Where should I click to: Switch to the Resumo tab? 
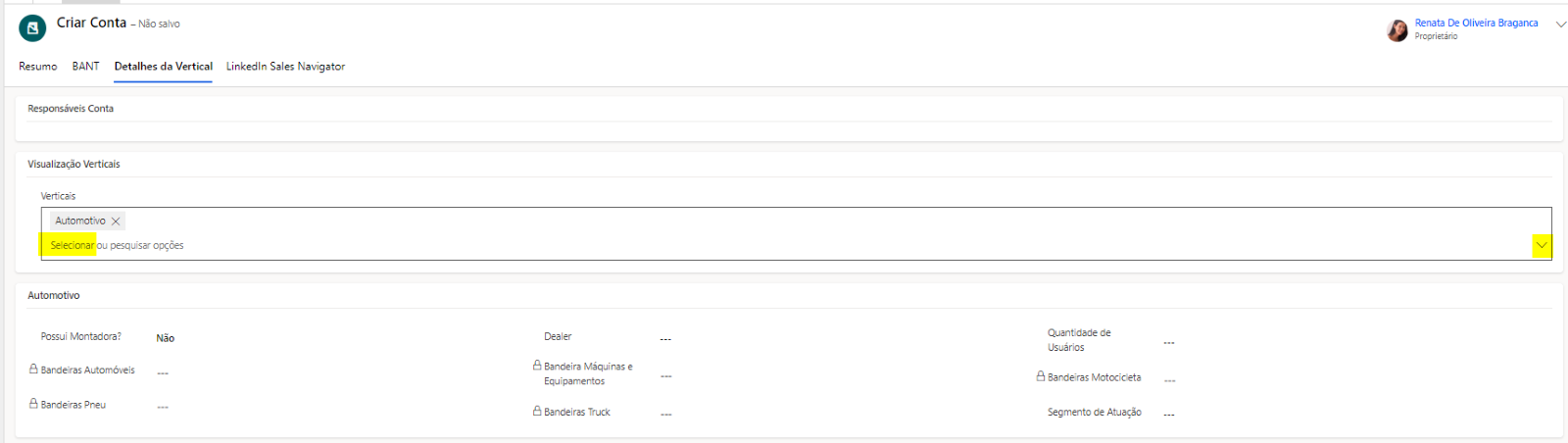tap(38, 67)
